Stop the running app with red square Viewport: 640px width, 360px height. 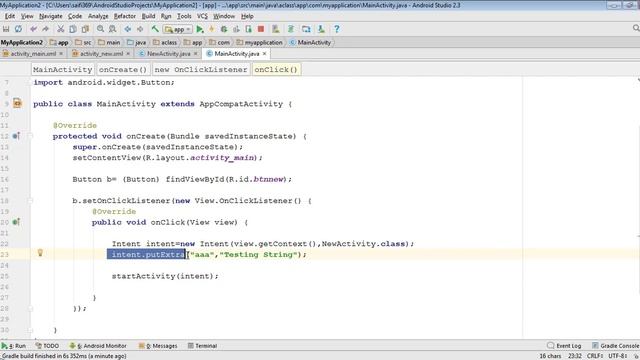pyautogui.click(x=261, y=29)
